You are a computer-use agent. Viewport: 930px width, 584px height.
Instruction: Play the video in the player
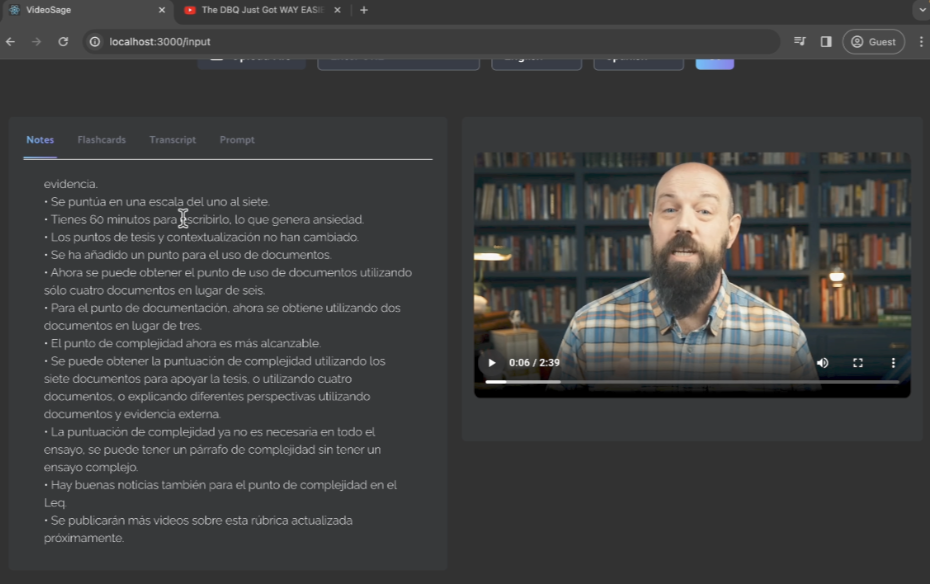[492, 362]
